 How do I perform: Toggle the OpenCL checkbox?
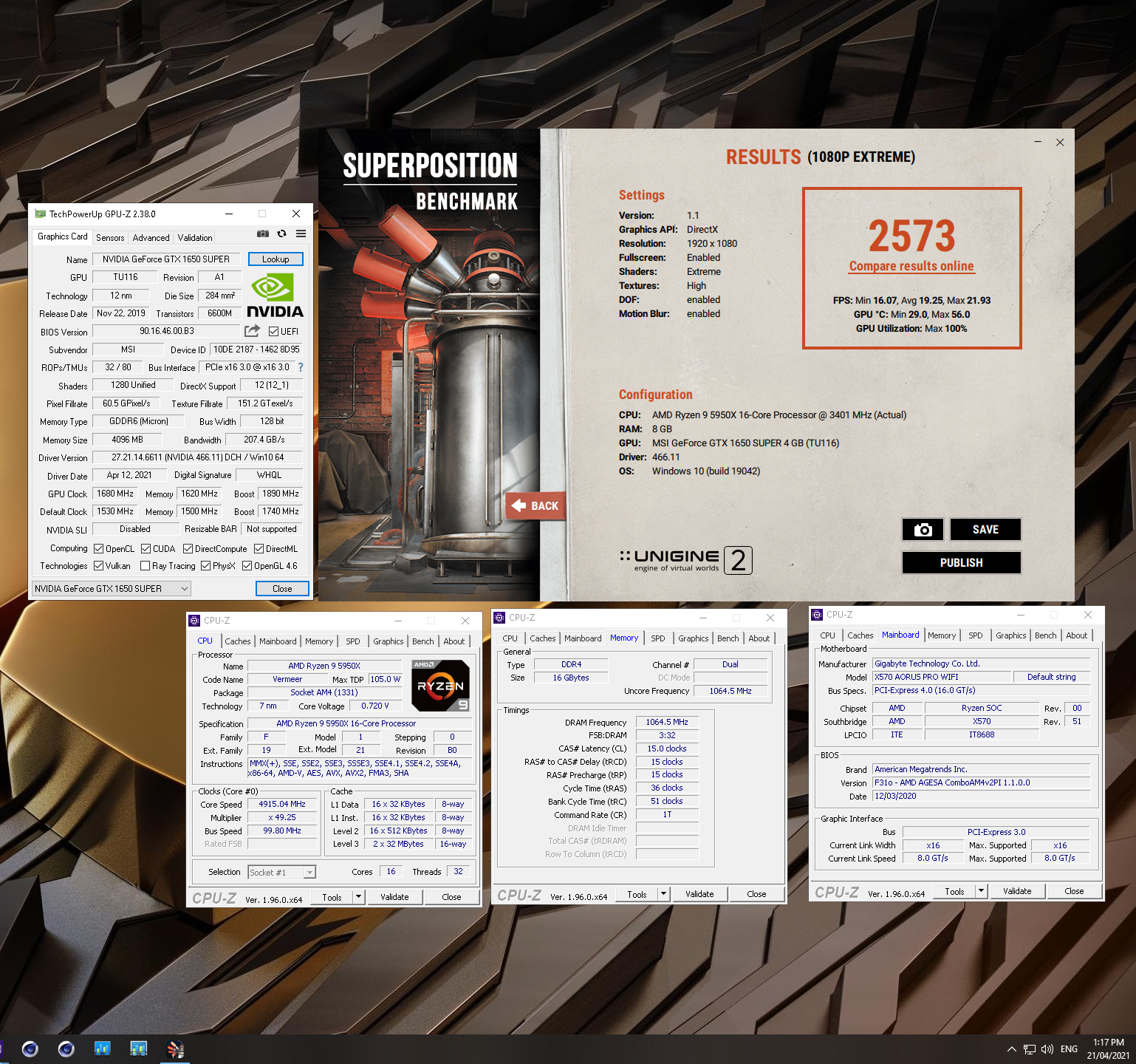pyautogui.click(x=99, y=549)
